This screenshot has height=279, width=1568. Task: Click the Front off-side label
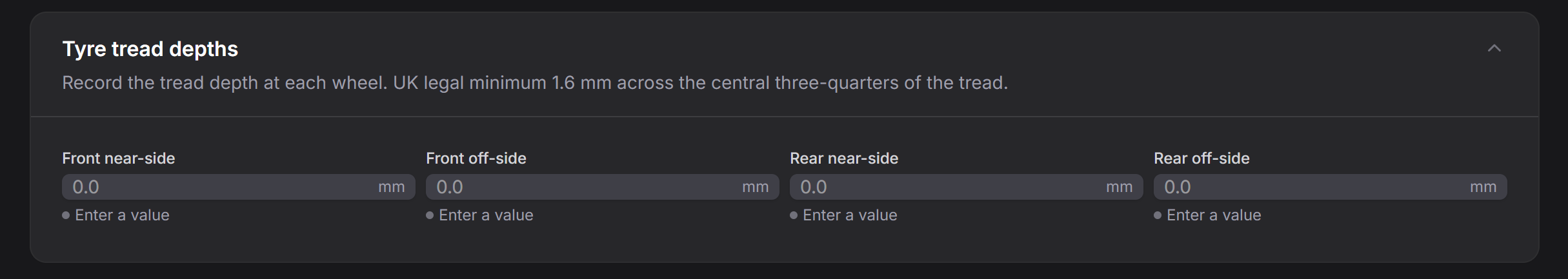476,159
